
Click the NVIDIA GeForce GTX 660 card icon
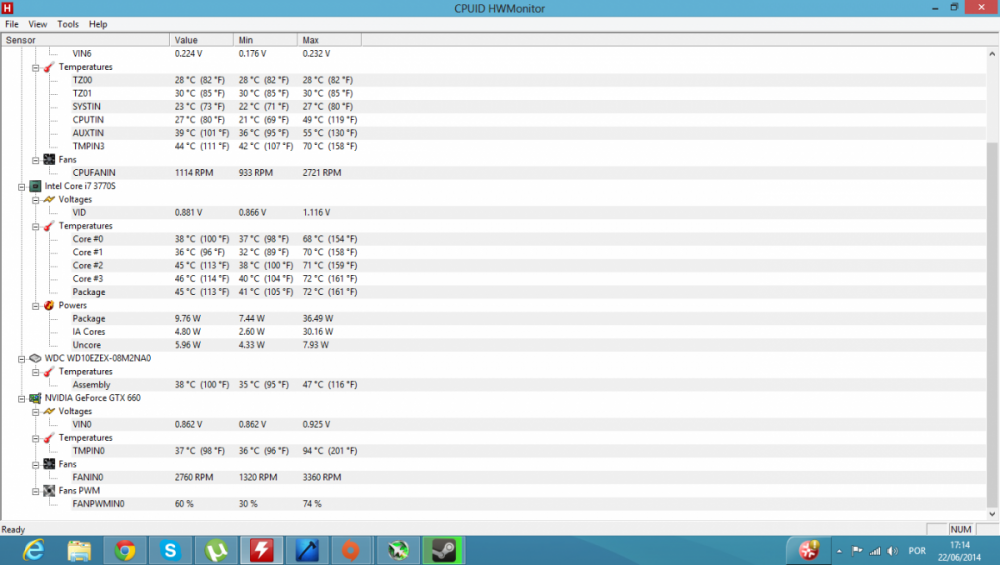click(x=35, y=398)
